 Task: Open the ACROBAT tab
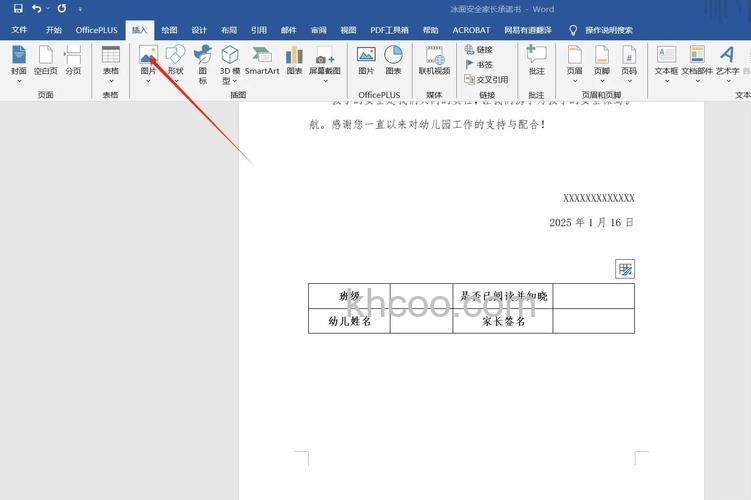click(x=471, y=30)
